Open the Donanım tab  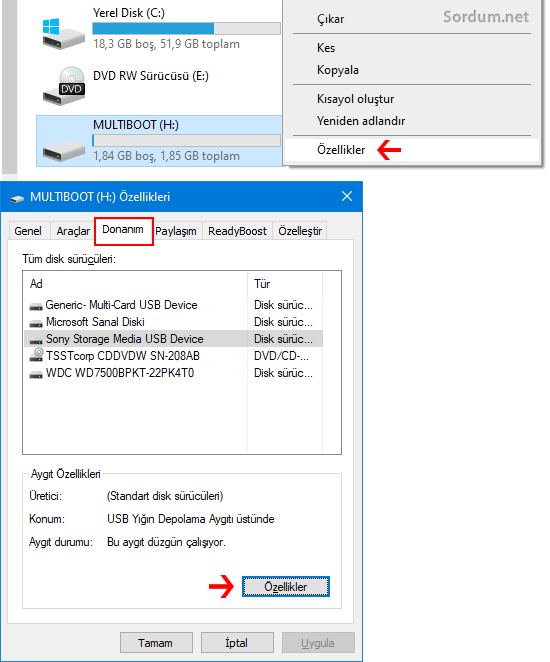pos(123,230)
